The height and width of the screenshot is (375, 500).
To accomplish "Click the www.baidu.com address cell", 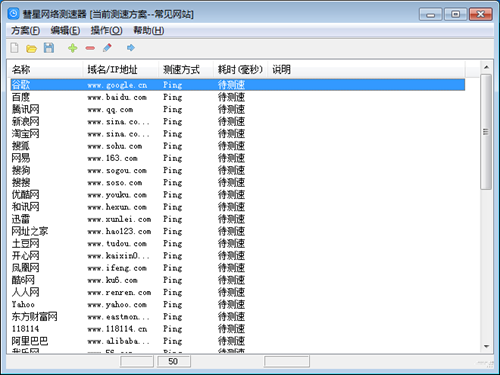I will point(117,97).
